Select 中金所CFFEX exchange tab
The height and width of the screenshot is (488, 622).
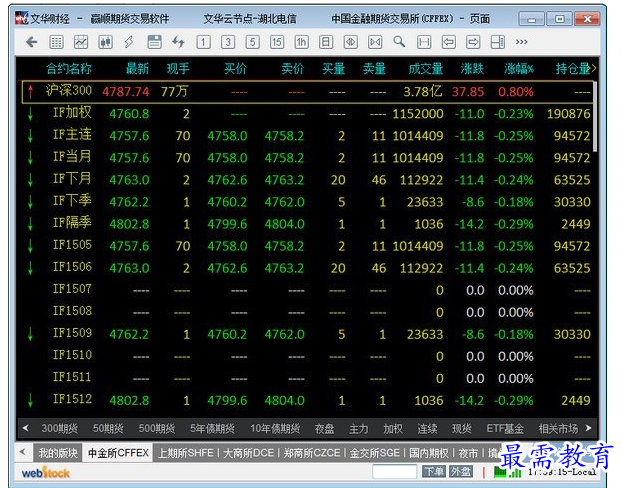118,453
